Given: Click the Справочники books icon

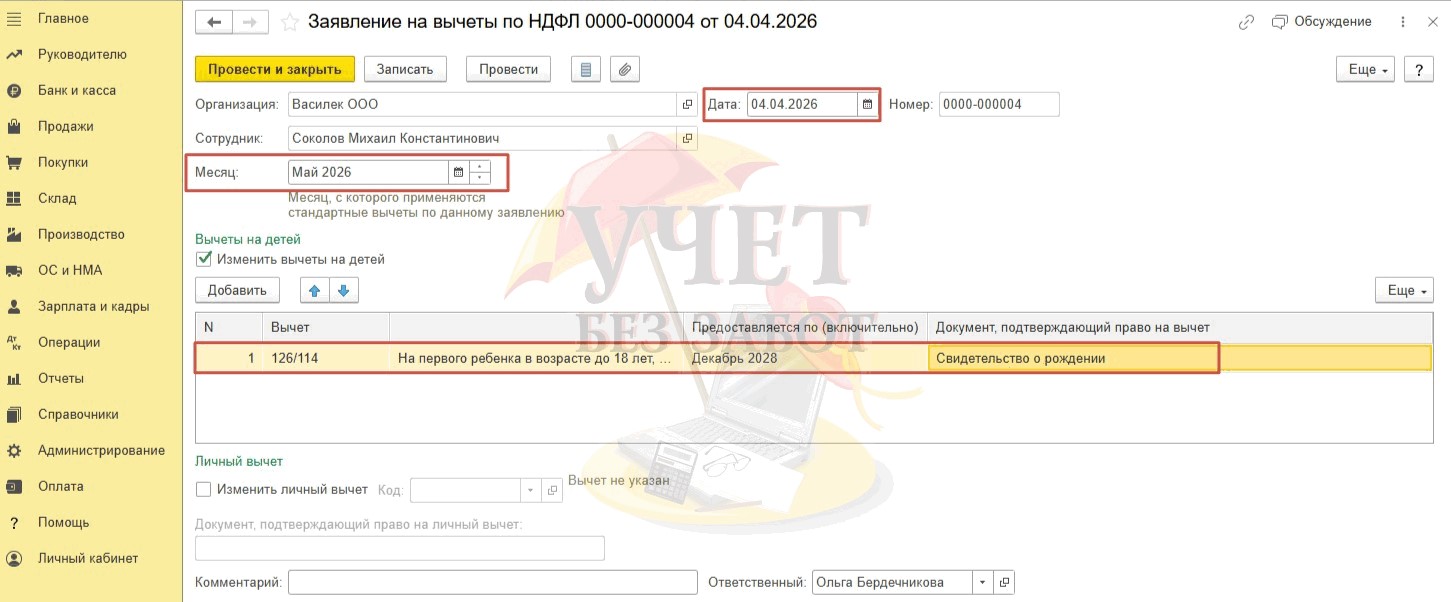Looking at the screenshot, I should pos(14,414).
